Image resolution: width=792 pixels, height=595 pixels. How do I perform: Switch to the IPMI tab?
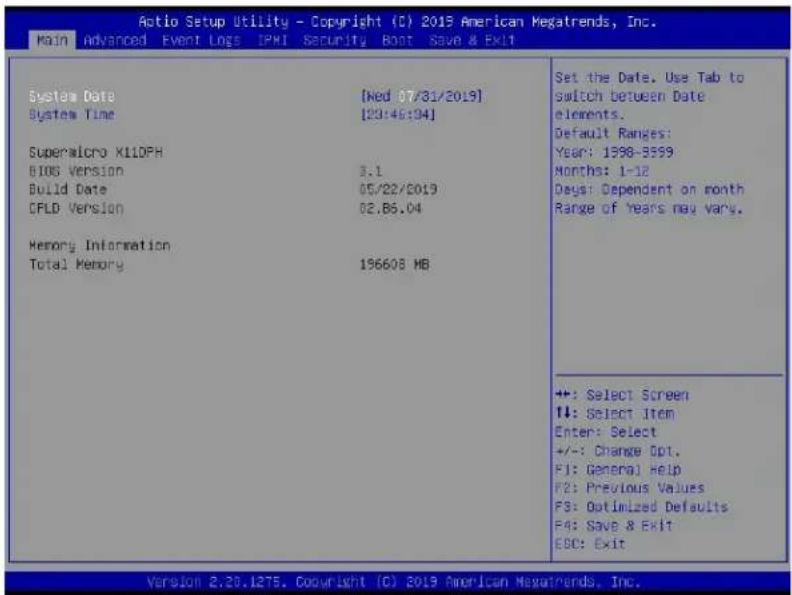[272, 40]
